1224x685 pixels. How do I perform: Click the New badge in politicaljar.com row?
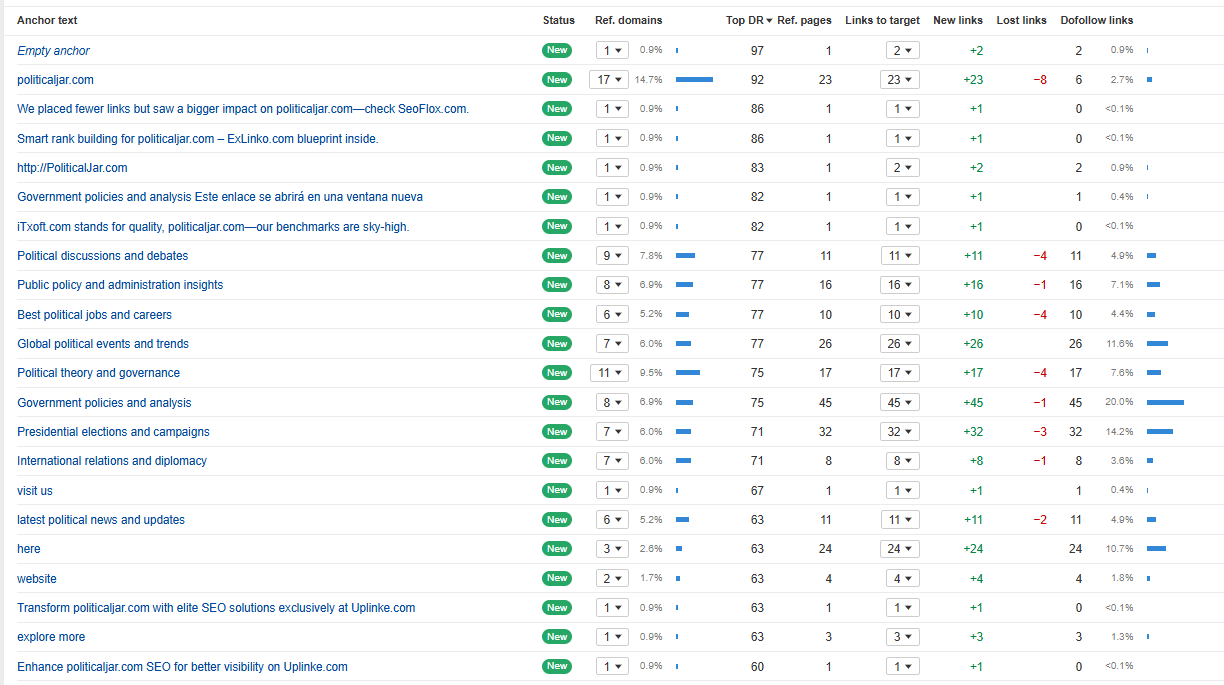(x=557, y=80)
